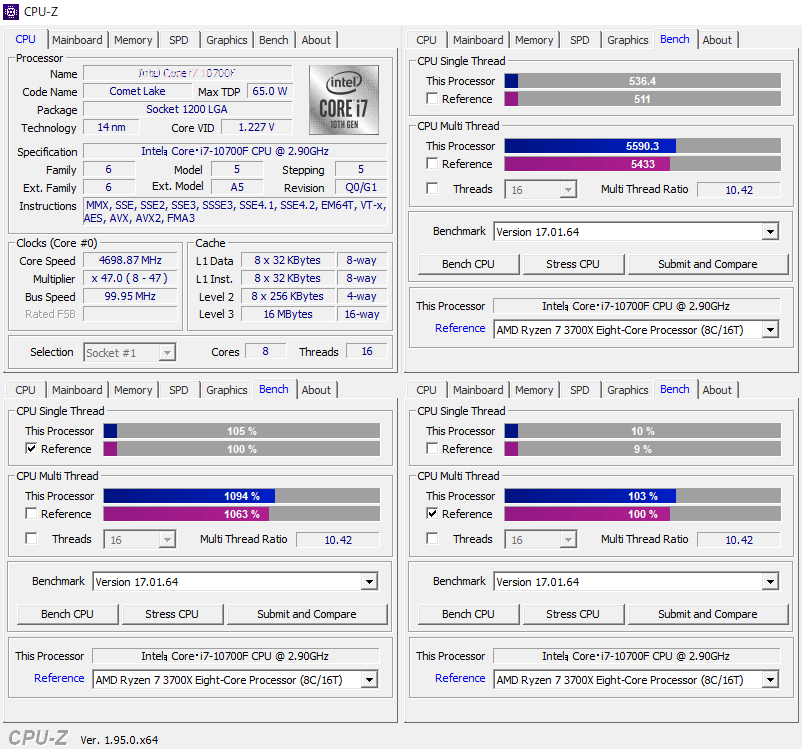Tick the Threads checkbox in the lower-left Bench panel
This screenshot has width=802, height=749.
(31, 538)
